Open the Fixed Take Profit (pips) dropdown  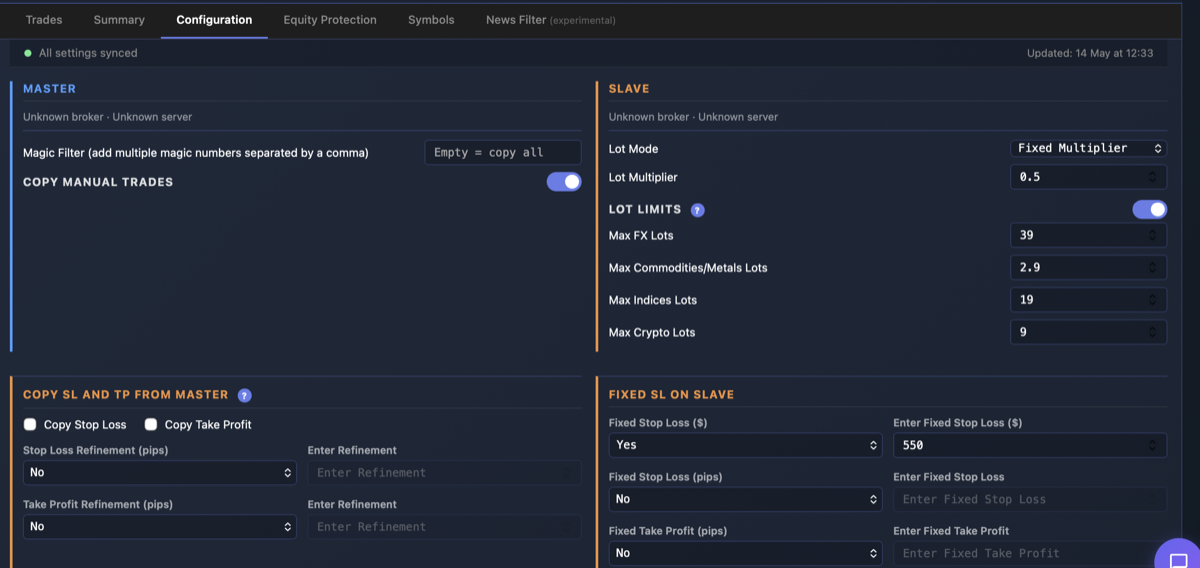pos(745,553)
